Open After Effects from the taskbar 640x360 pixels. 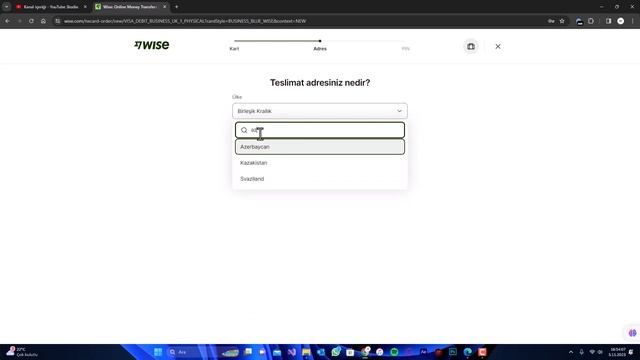point(423,352)
